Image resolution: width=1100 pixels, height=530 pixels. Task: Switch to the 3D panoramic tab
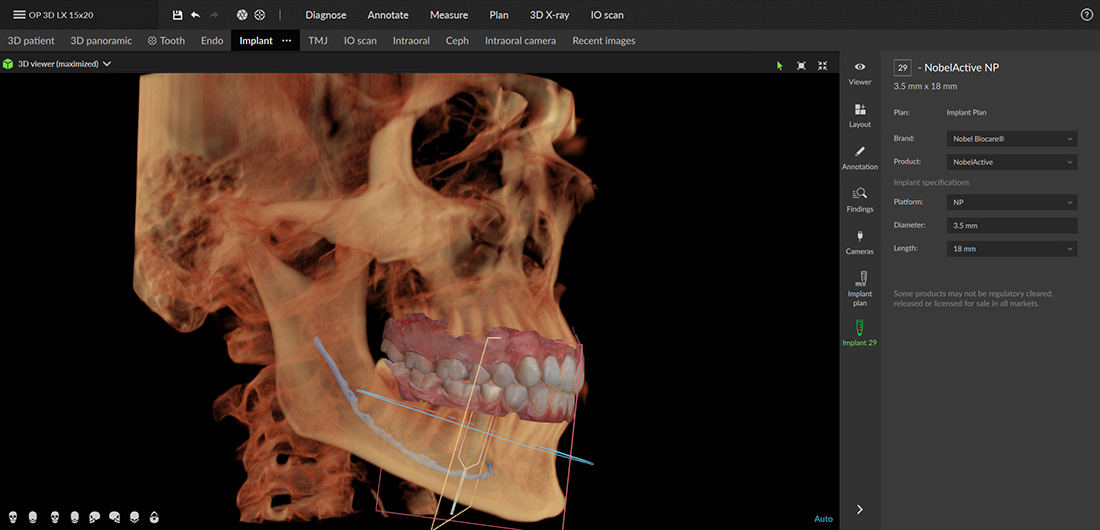pyautogui.click(x=101, y=41)
